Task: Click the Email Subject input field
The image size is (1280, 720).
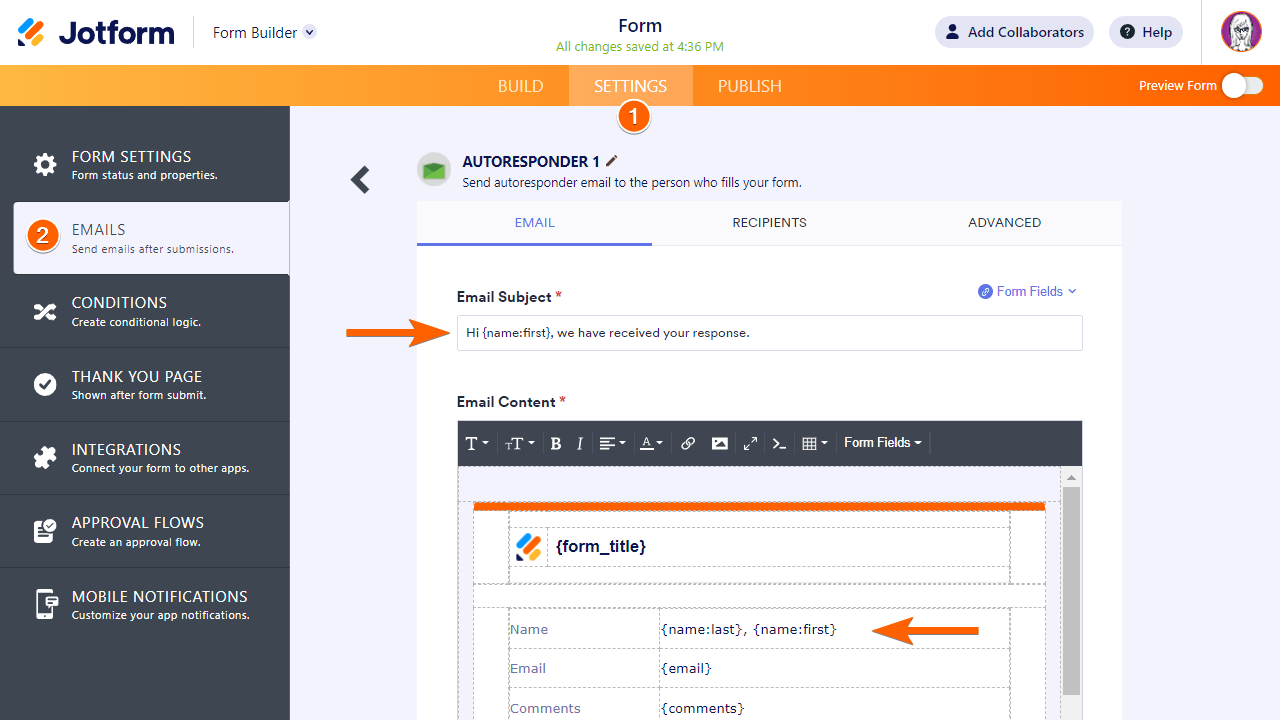Action: click(x=769, y=333)
